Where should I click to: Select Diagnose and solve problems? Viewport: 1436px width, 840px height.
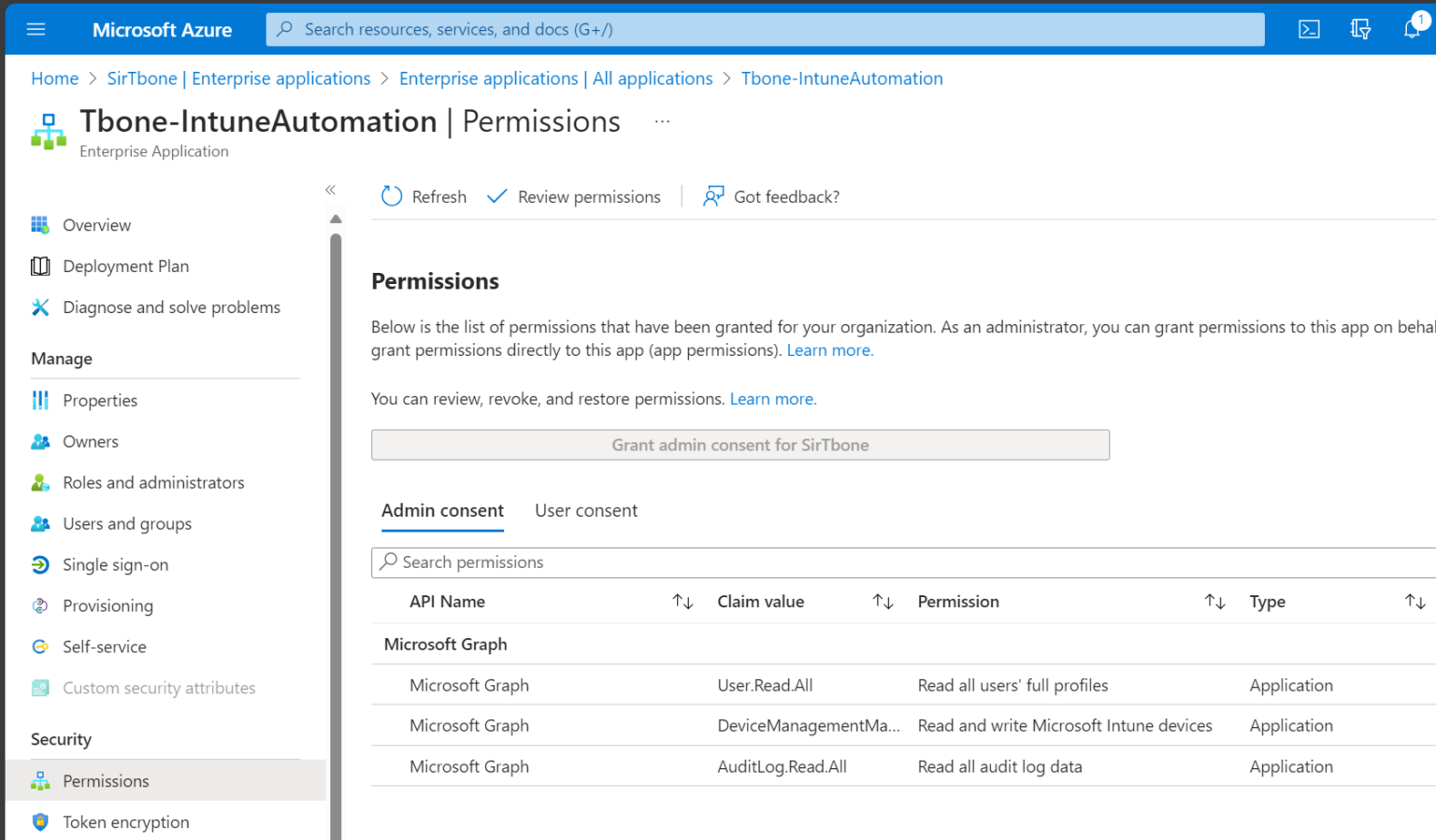click(171, 306)
